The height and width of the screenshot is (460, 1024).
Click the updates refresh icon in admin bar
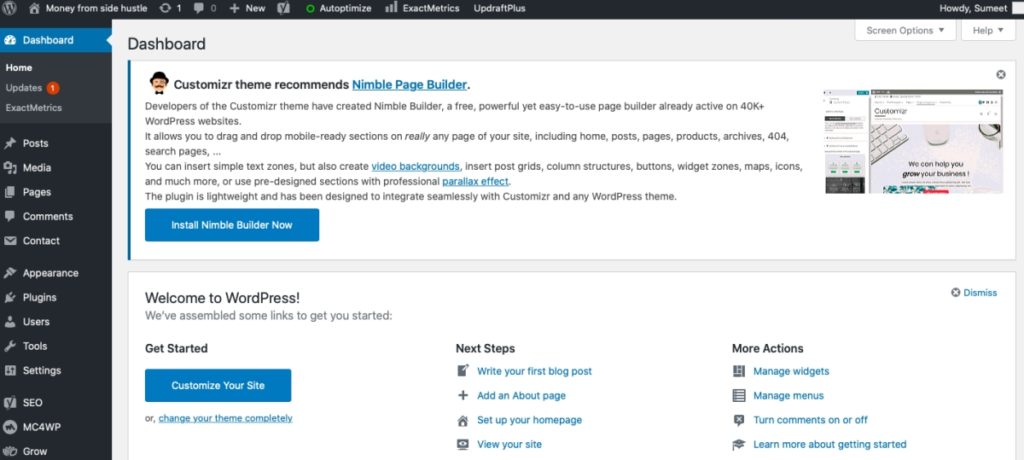pos(166,8)
